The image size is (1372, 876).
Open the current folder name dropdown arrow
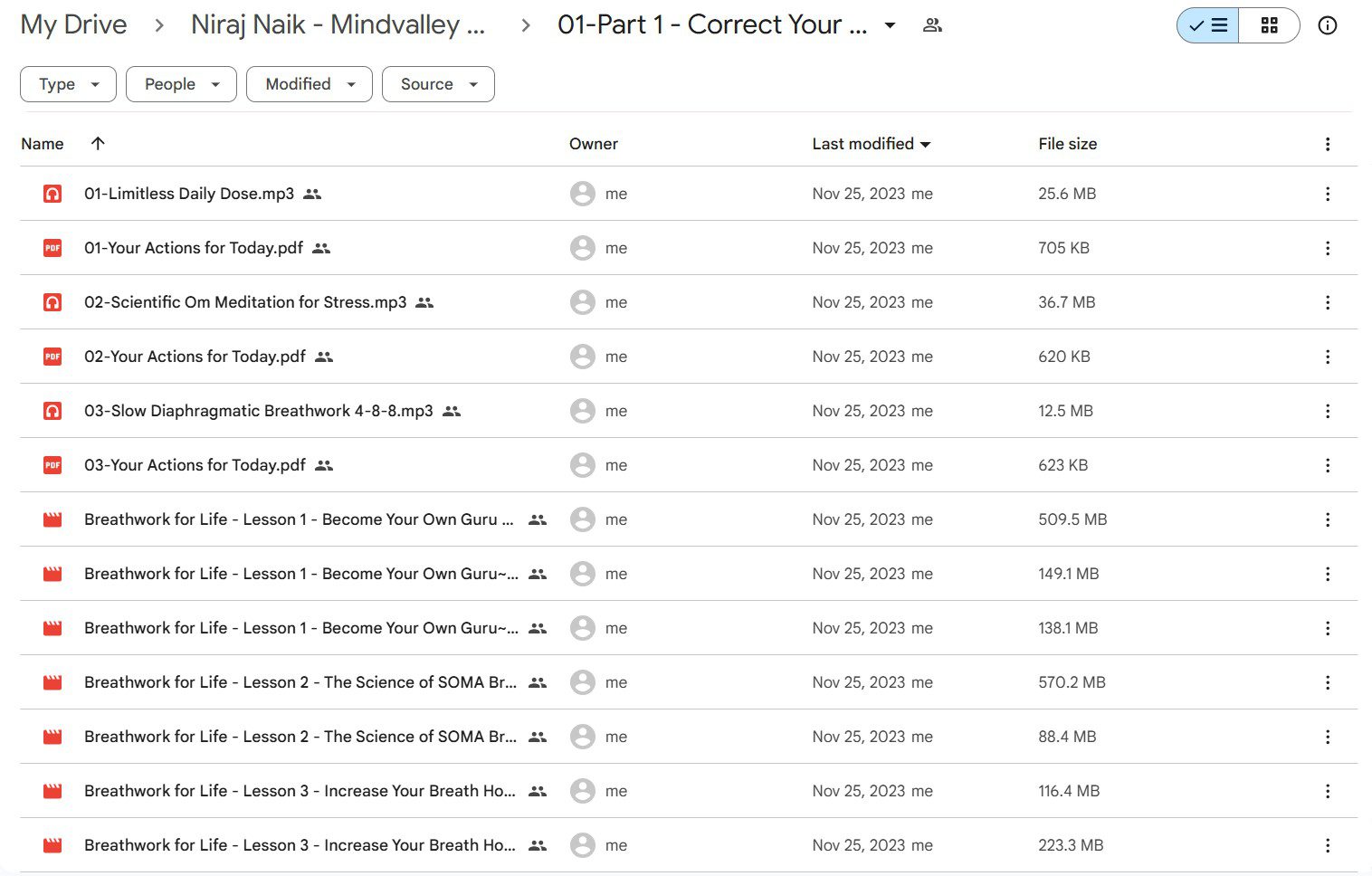pos(890,25)
